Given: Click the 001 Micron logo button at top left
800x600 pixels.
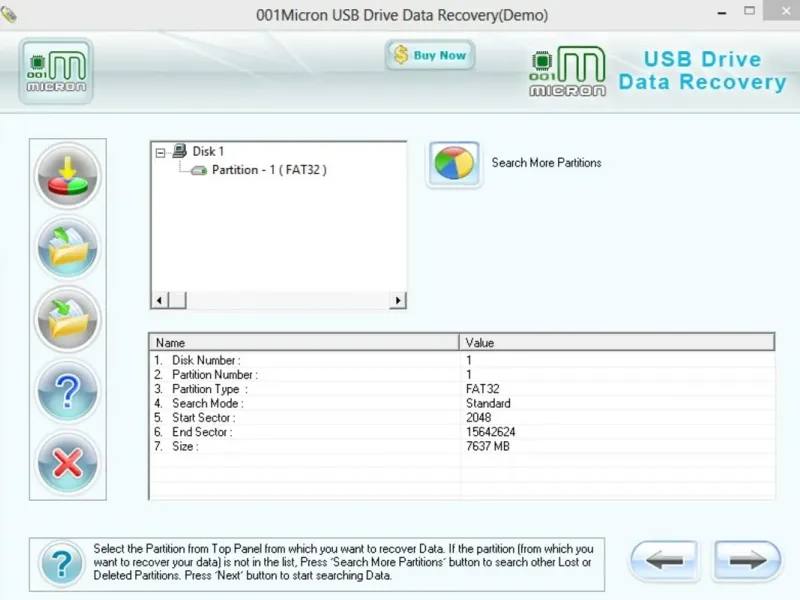Looking at the screenshot, I should (x=56, y=71).
